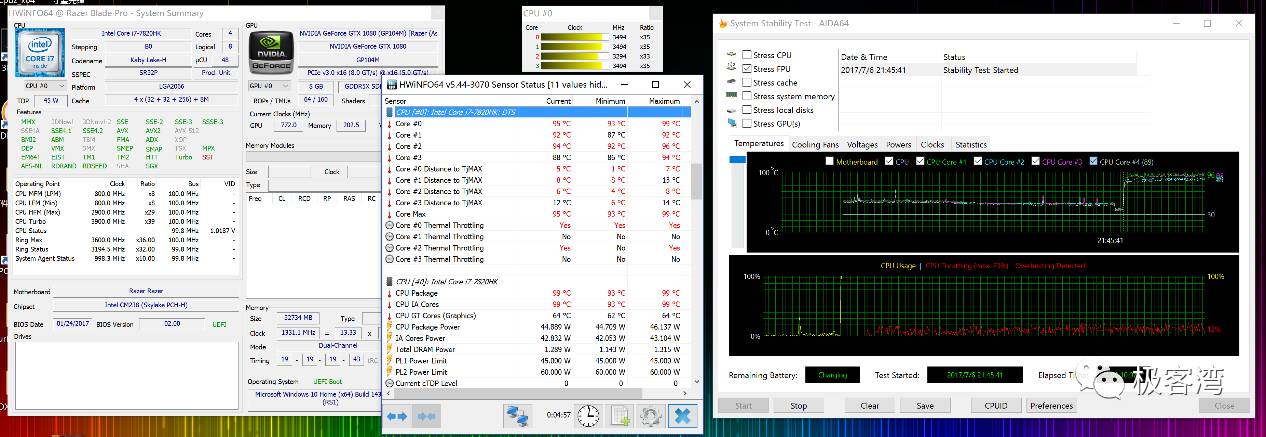Click the CPU Package Power lightning icon
Viewport: 1266px width, 437px height.
click(x=389, y=327)
